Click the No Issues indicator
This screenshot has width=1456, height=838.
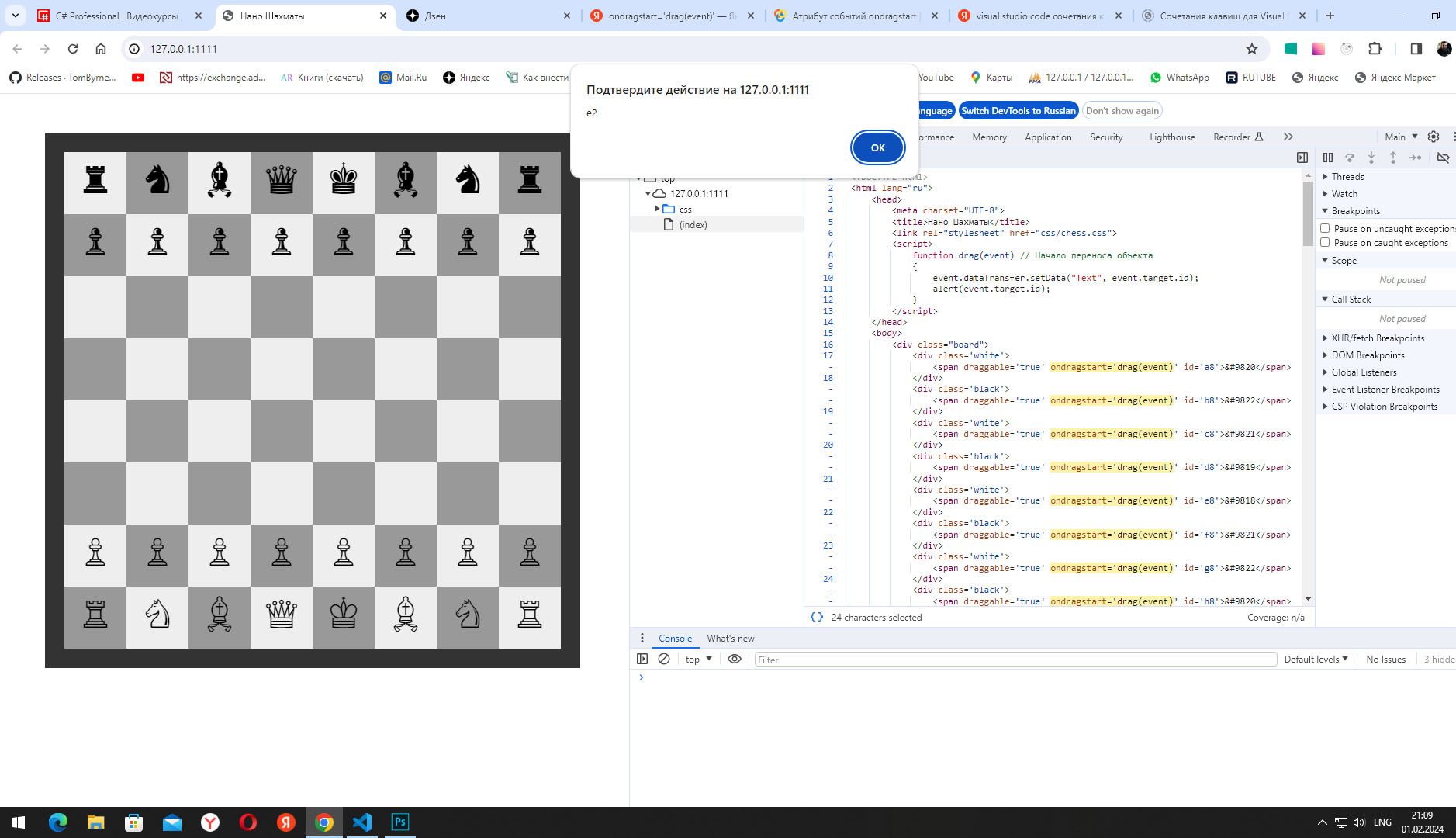1385,659
